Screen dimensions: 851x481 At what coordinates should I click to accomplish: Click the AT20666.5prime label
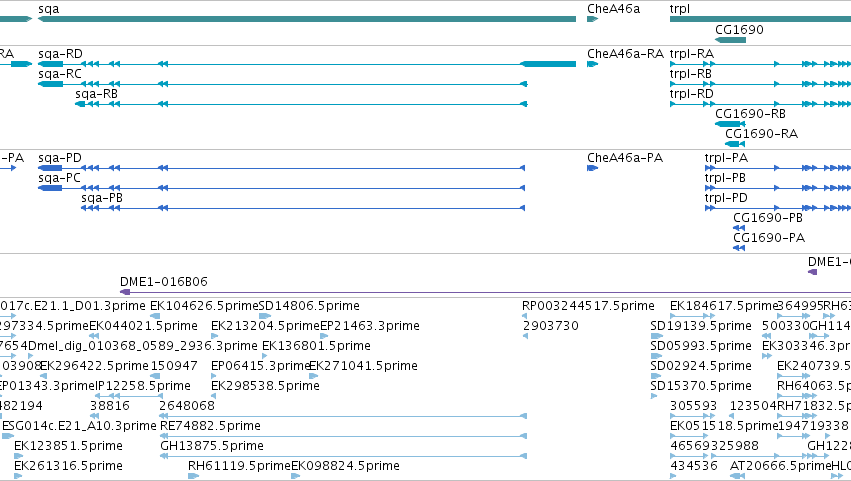(780, 467)
